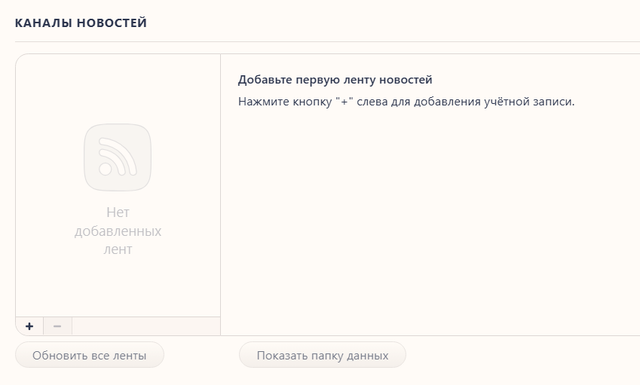This screenshot has height=385, width=640.
Task: Open data folder with «Показать папку данных»
Action: tap(322, 355)
